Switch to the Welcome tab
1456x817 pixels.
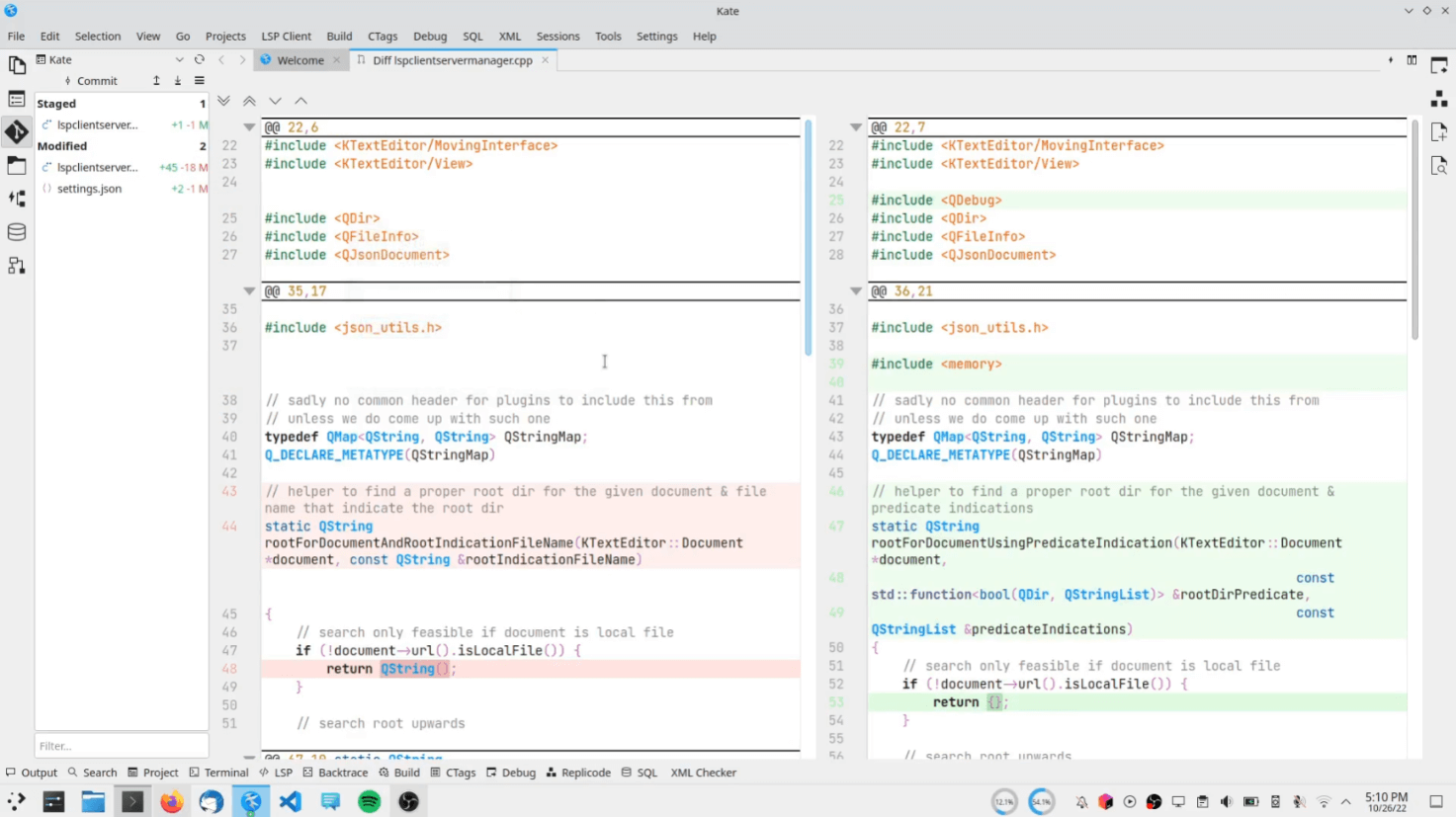coord(300,59)
